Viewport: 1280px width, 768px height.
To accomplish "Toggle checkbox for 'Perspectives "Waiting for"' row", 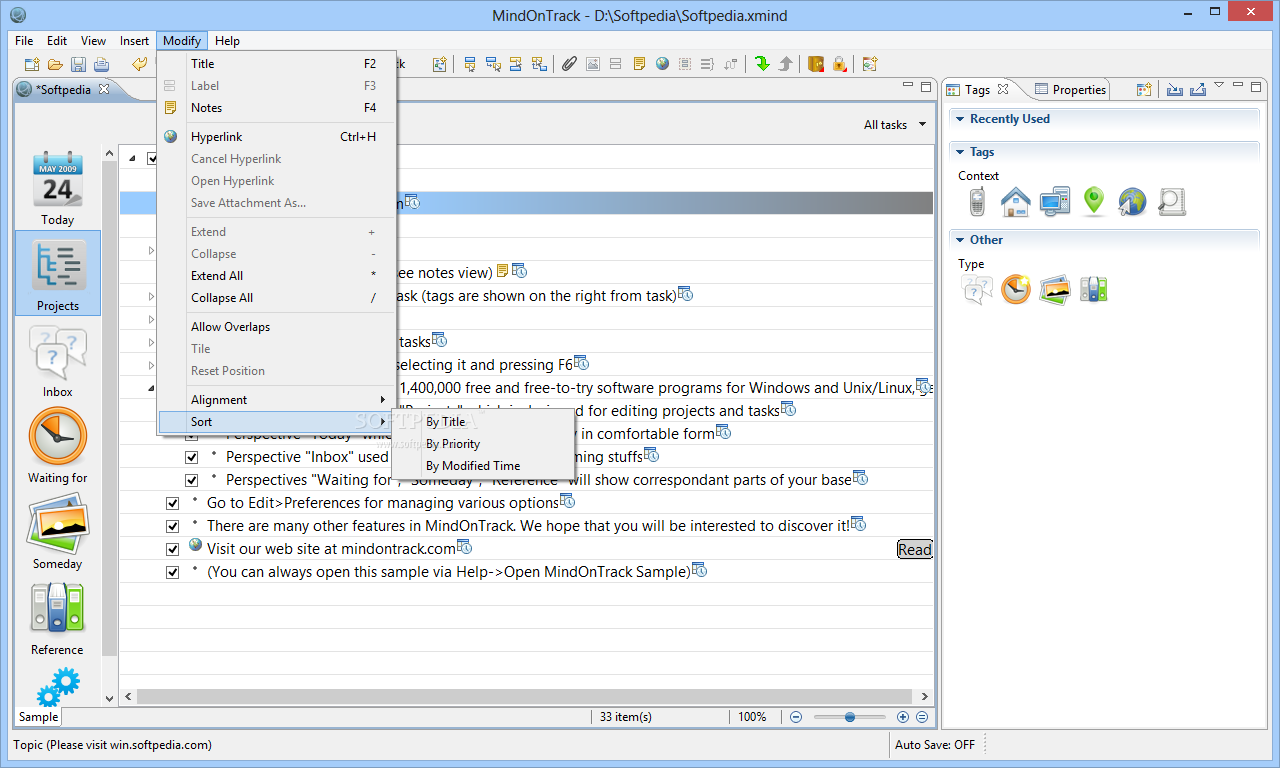I will [192, 480].
